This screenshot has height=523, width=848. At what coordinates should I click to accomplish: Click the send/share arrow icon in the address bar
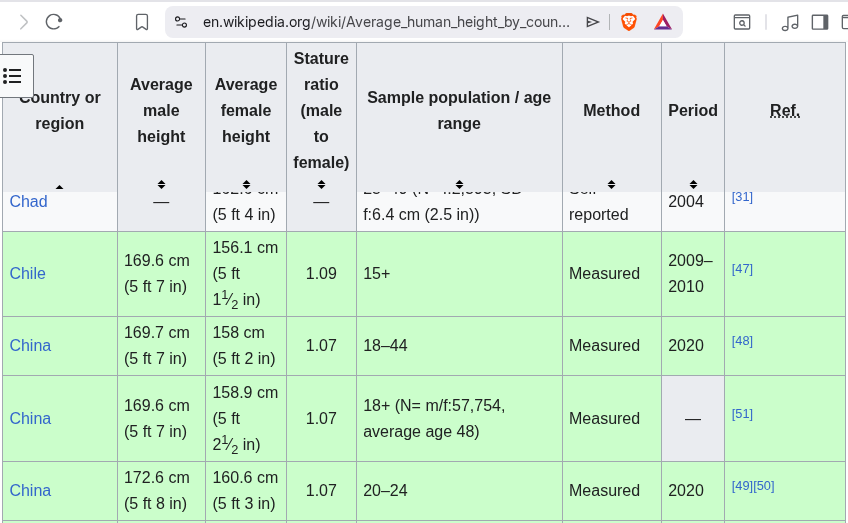(593, 22)
